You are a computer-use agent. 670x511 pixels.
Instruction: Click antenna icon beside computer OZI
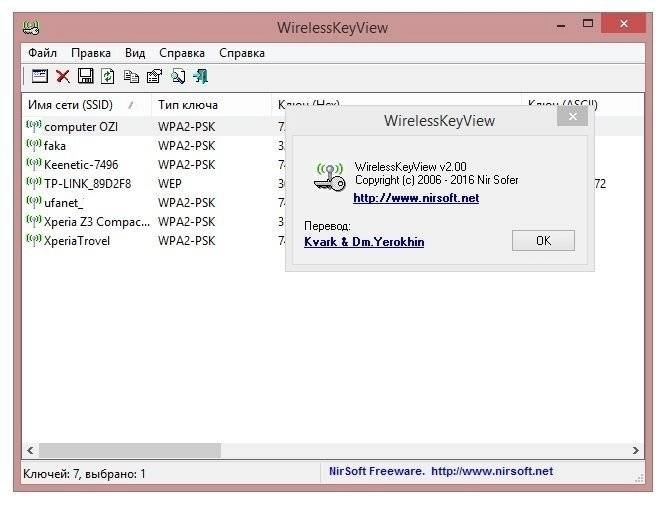coord(34,126)
